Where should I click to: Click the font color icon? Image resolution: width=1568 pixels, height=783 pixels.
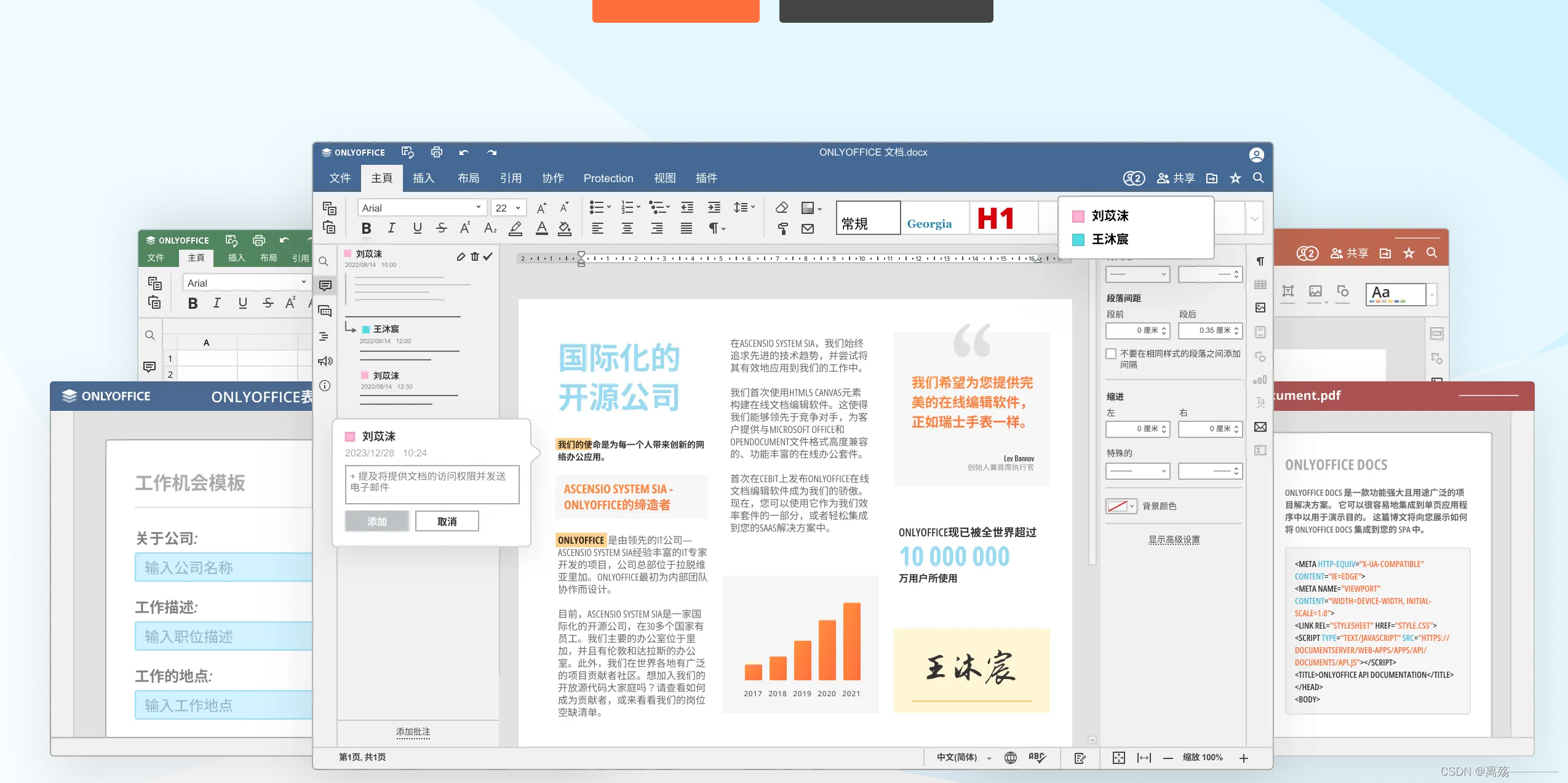click(541, 229)
